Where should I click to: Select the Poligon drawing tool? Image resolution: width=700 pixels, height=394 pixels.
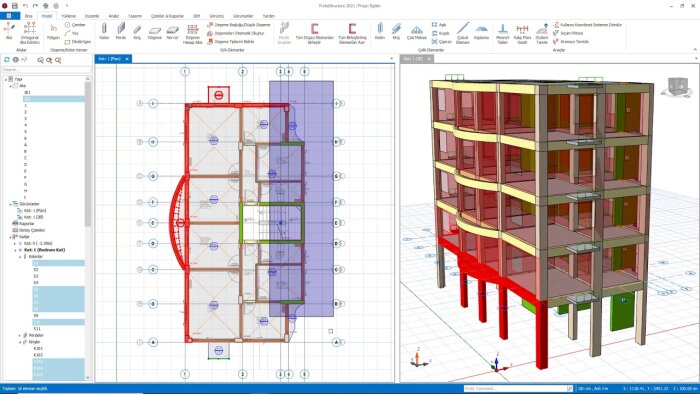[x=53, y=31]
